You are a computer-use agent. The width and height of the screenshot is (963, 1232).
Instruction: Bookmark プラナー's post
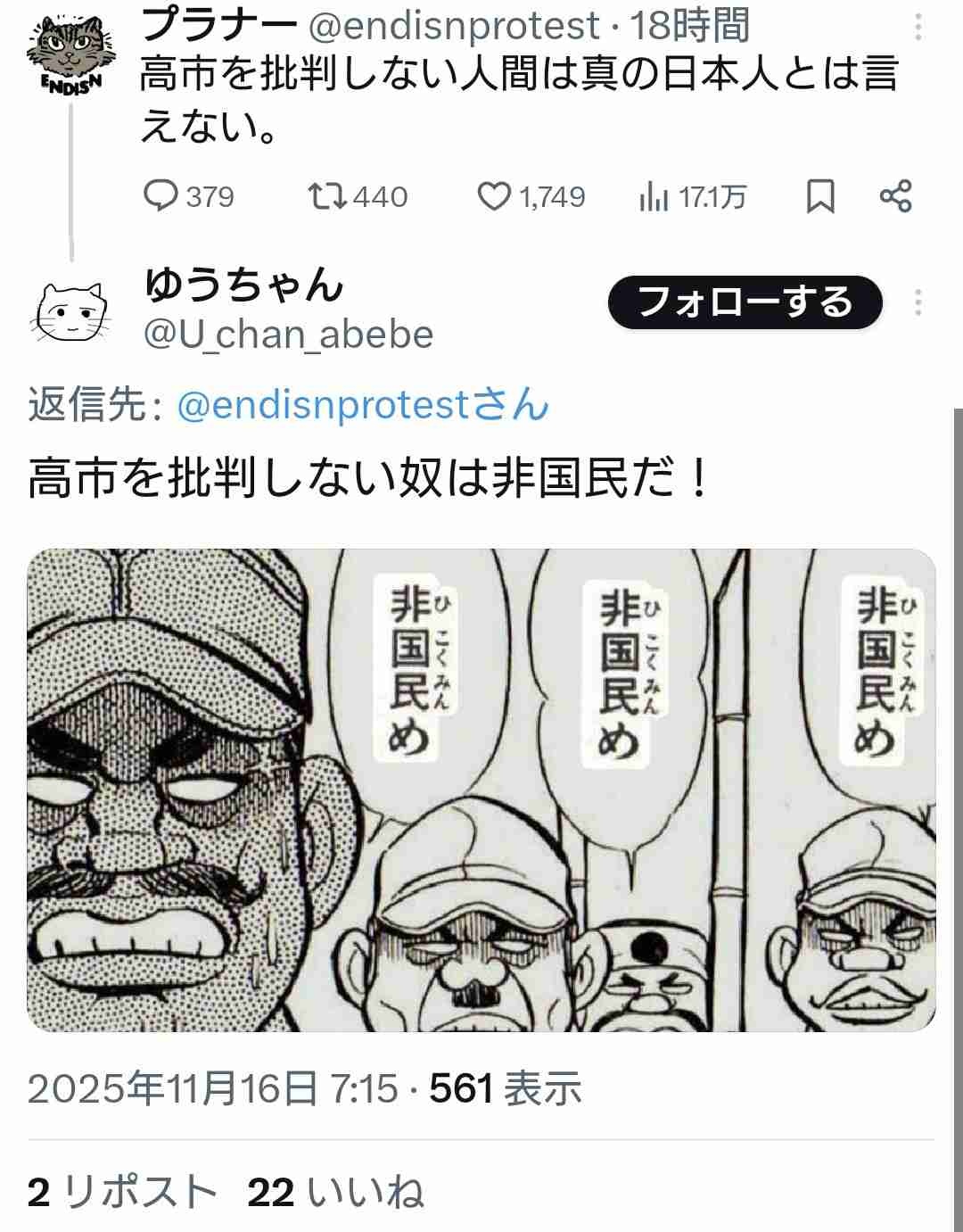[820, 196]
